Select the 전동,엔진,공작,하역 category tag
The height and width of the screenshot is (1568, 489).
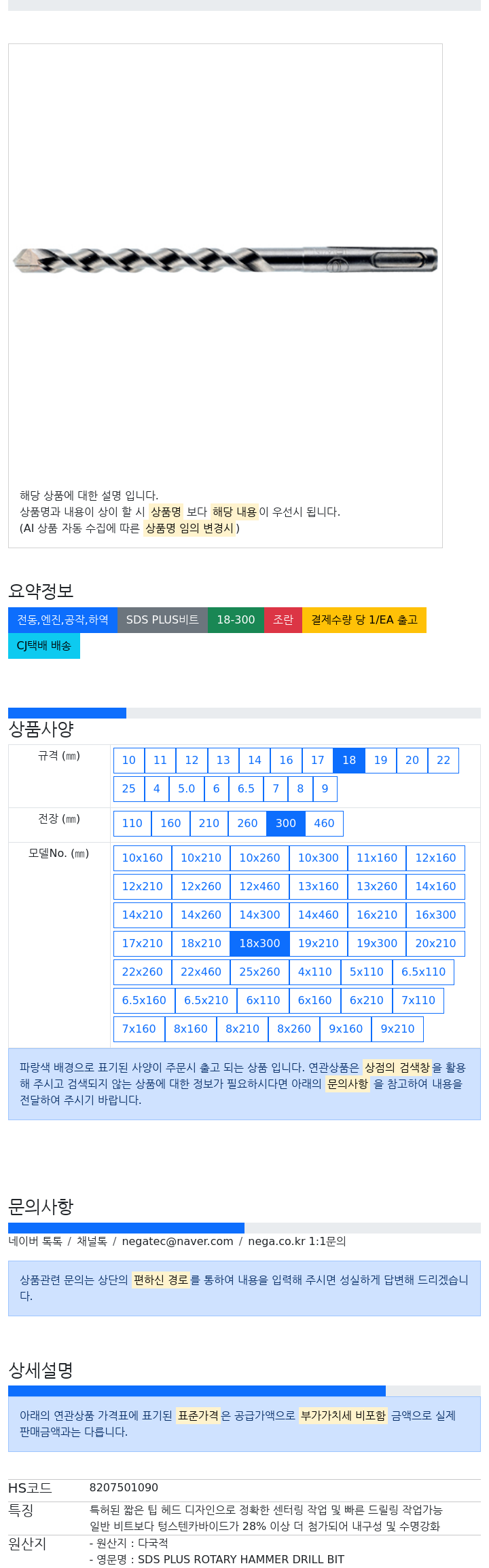click(62, 620)
